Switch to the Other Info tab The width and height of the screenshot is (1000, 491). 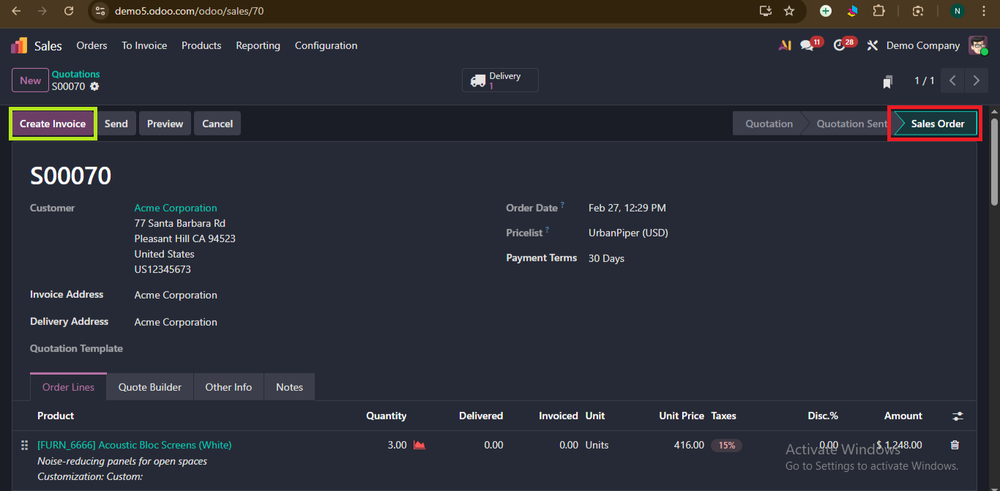point(228,387)
